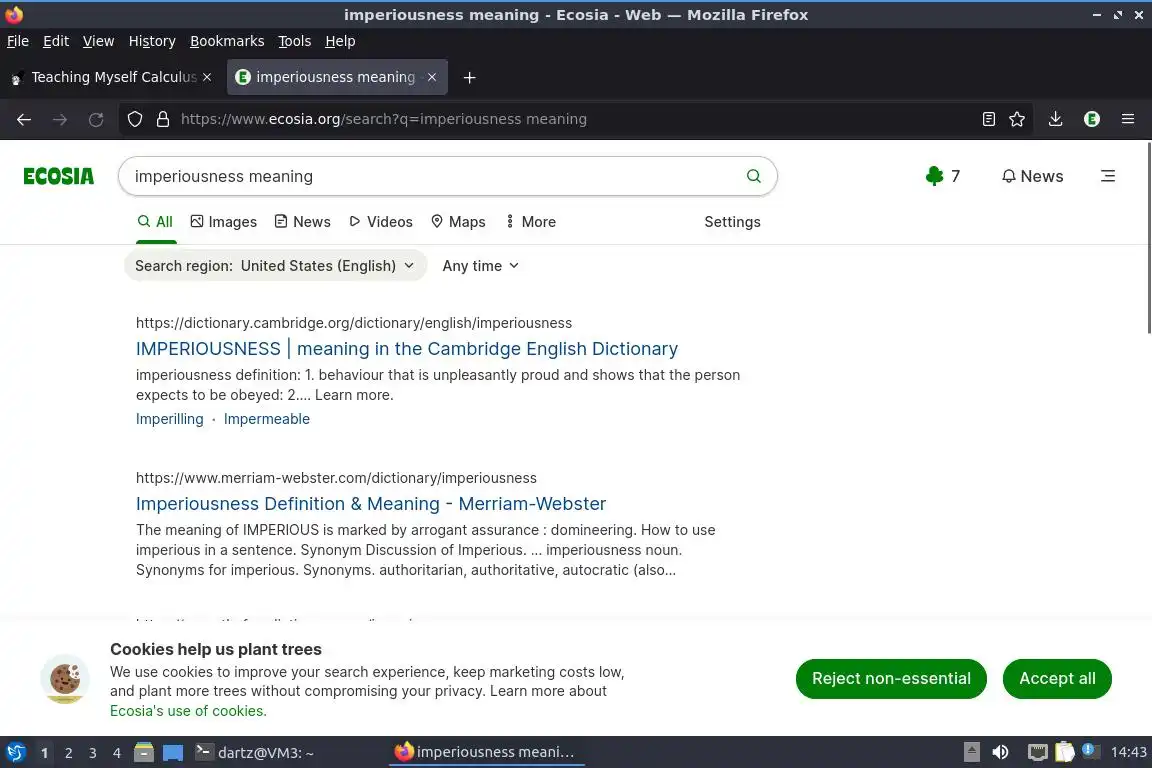Go back with the browser back arrow
Image resolution: width=1152 pixels, height=768 pixels.
tap(24, 119)
